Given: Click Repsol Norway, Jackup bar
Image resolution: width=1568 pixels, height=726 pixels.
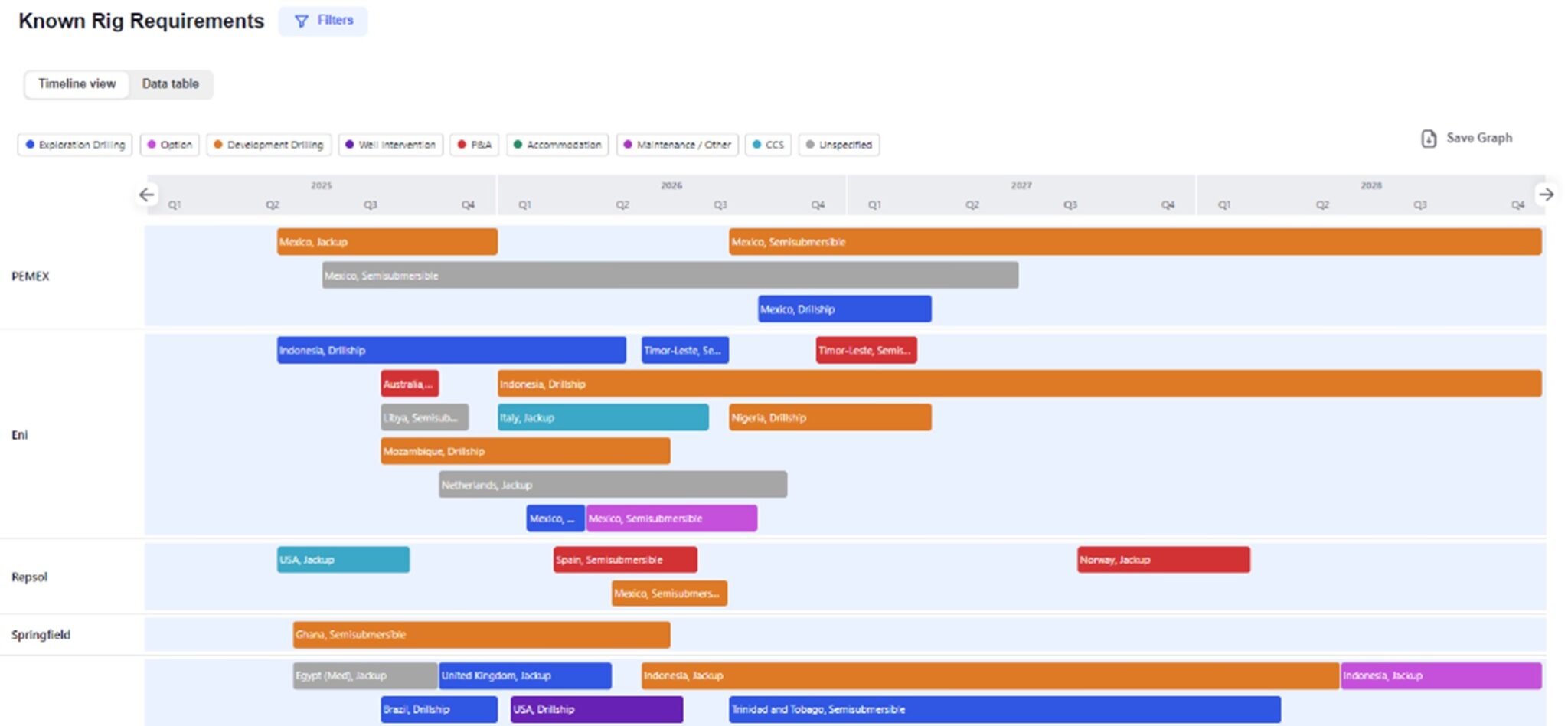Looking at the screenshot, I should [x=1164, y=560].
